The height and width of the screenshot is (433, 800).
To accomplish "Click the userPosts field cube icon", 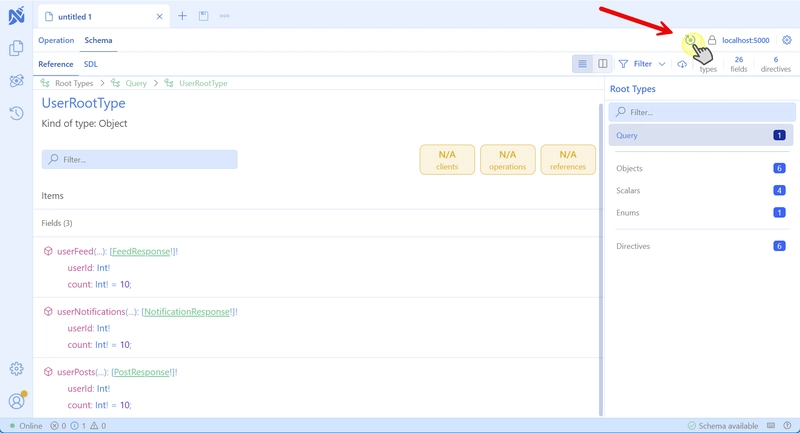I will click(48, 371).
